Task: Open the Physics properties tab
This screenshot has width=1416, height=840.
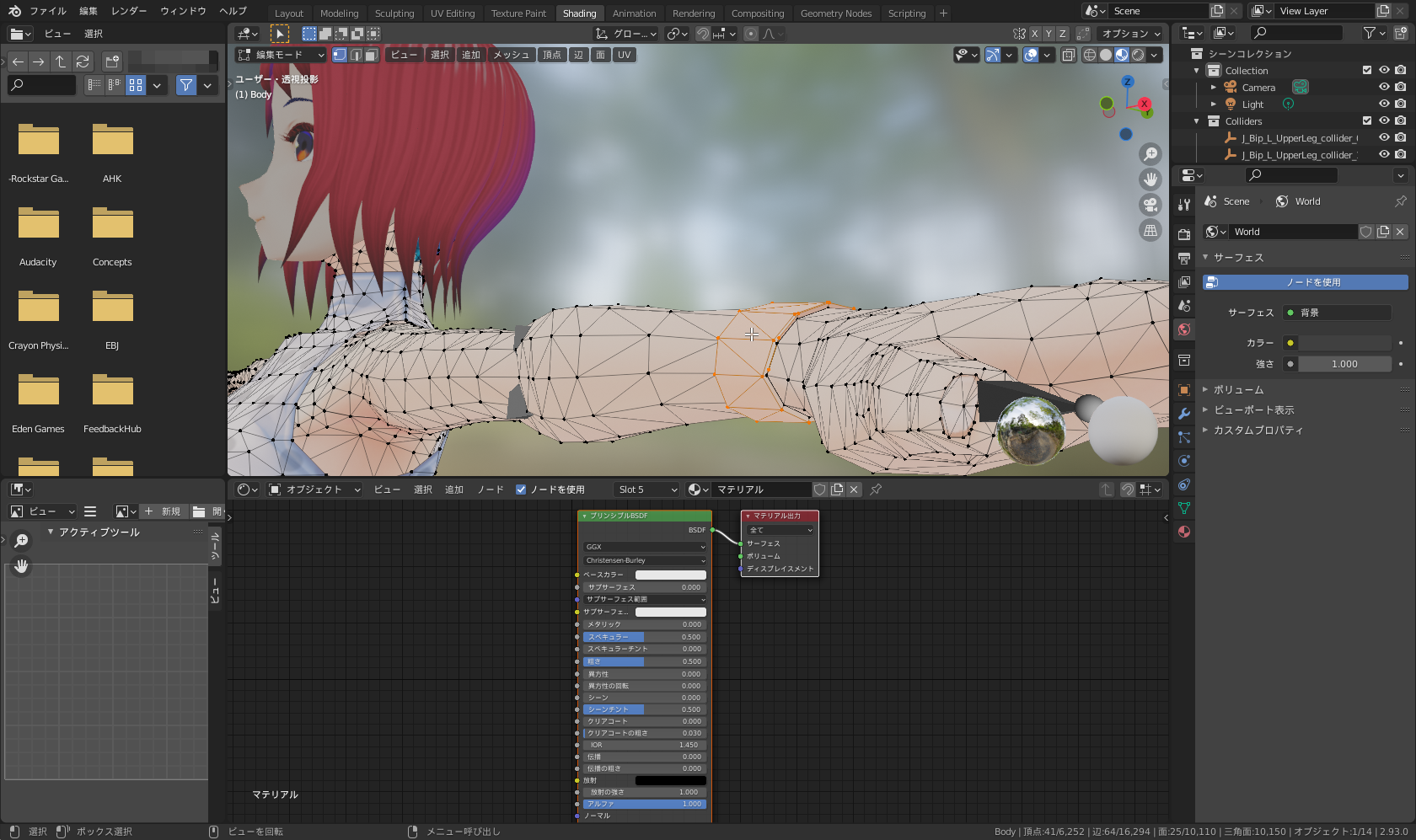Action: click(x=1184, y=461)
